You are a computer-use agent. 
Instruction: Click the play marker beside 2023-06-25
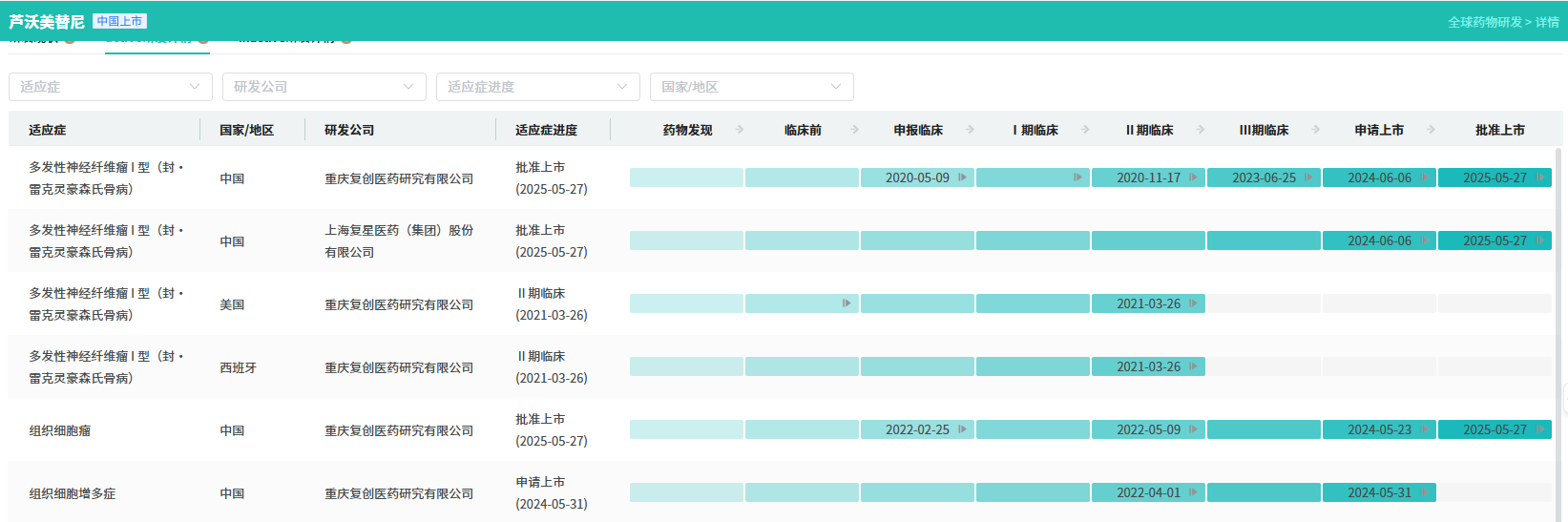coord(1308,177)
